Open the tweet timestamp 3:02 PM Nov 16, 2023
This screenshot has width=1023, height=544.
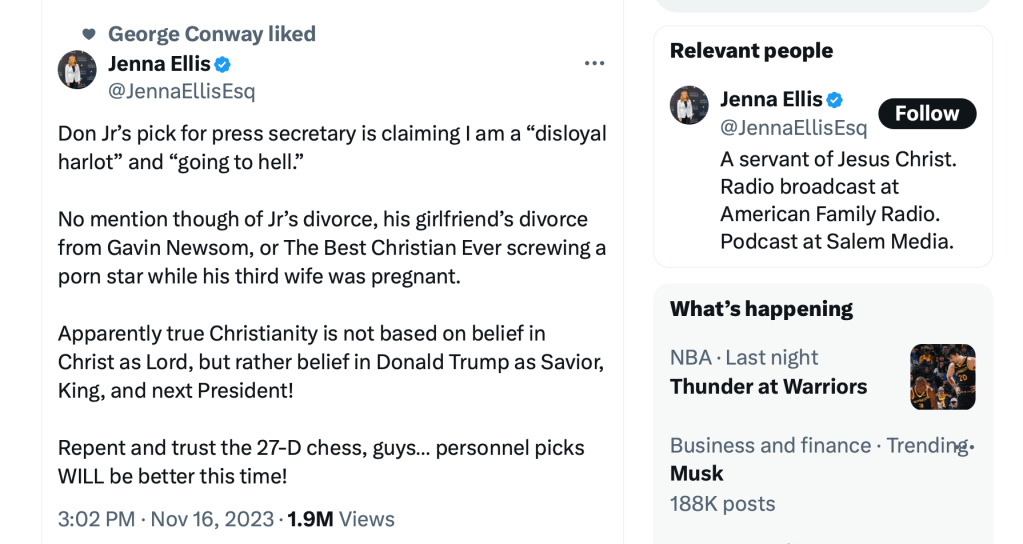tap(166, 519)
